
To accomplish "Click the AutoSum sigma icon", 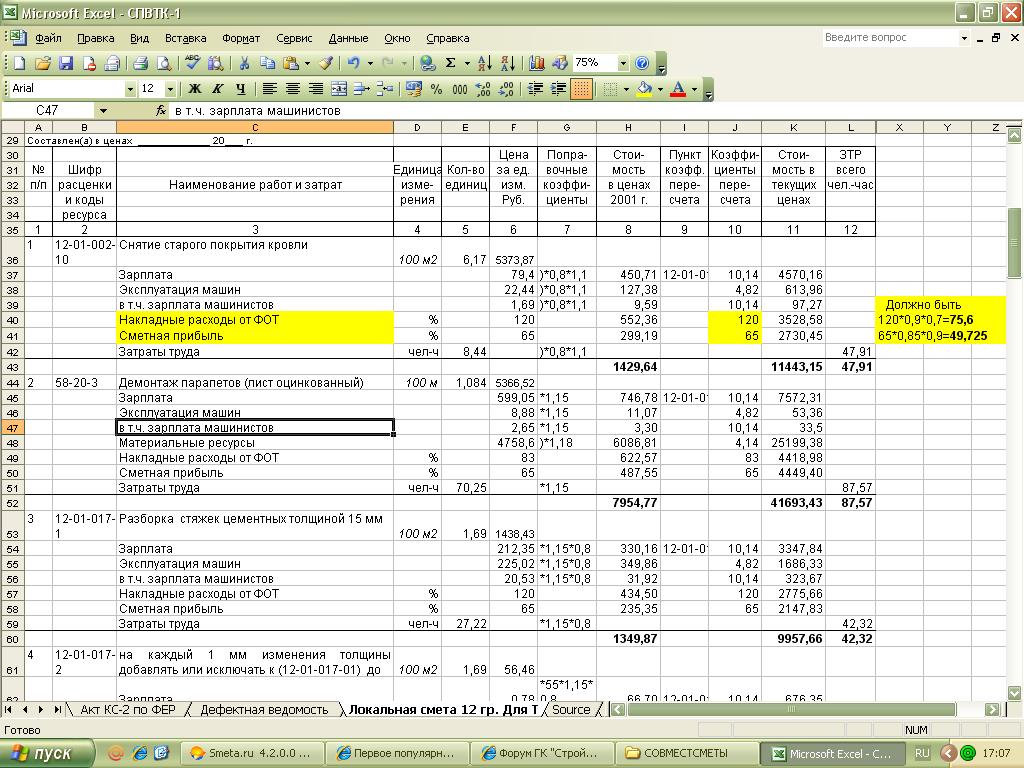I will (451, 63).
